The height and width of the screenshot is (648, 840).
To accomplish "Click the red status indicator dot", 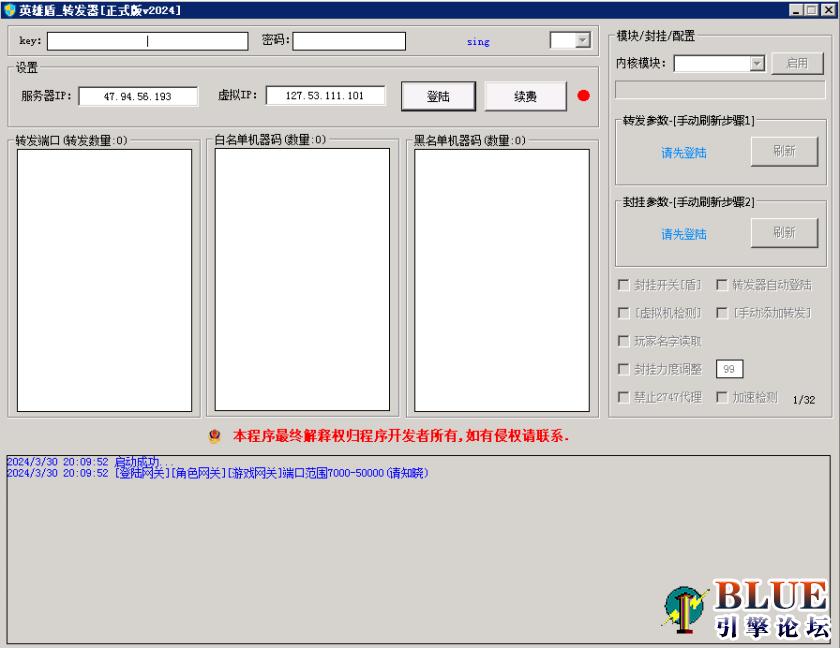I will click(583, 96).
